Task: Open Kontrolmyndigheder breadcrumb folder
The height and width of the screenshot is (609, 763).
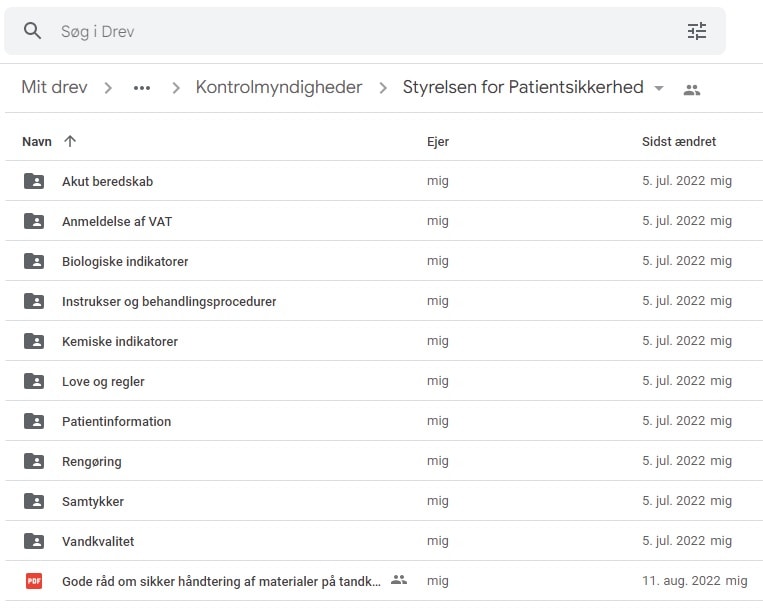Action: coord(279,87)
